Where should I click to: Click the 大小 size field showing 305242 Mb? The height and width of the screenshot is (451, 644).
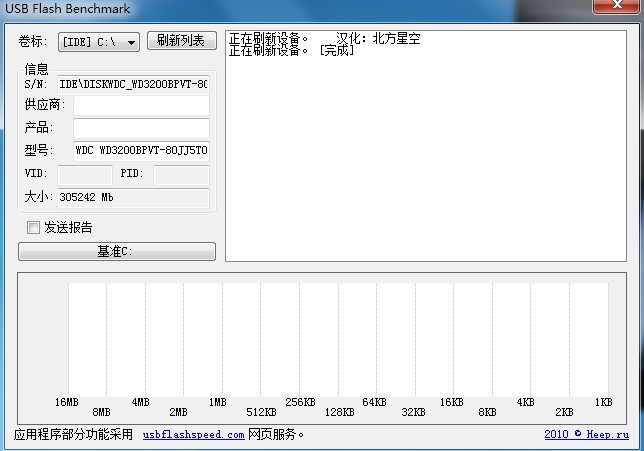tap(132, 198)
